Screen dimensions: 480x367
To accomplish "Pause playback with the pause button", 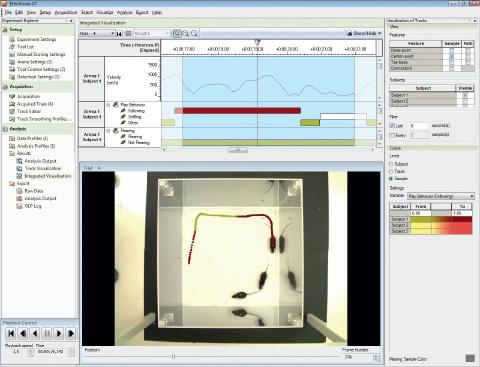I will (47, 333).
